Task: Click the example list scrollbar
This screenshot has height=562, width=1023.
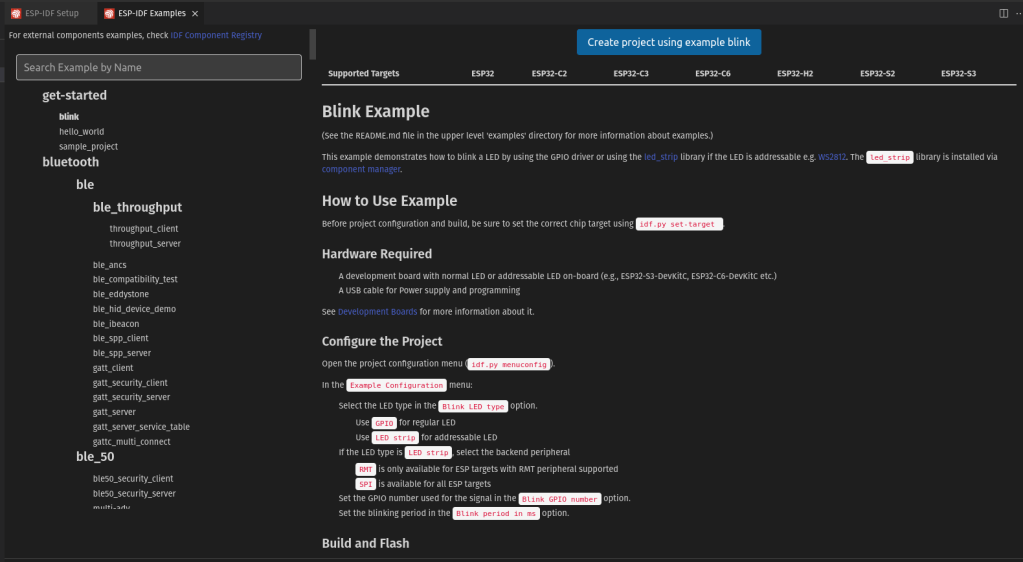Action: 313,45
